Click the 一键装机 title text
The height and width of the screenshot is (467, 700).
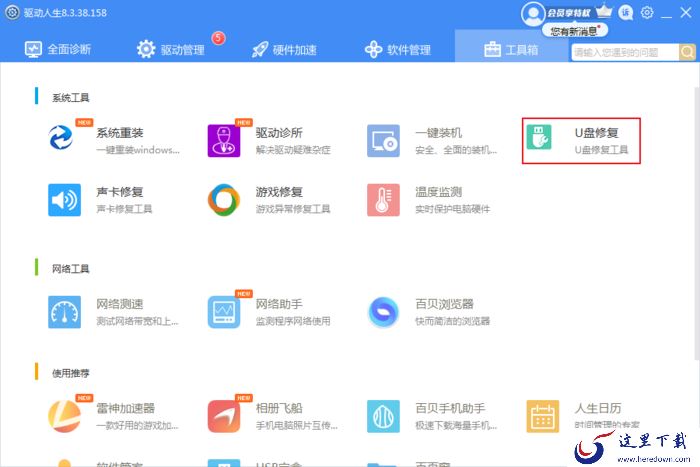point(438,133)
